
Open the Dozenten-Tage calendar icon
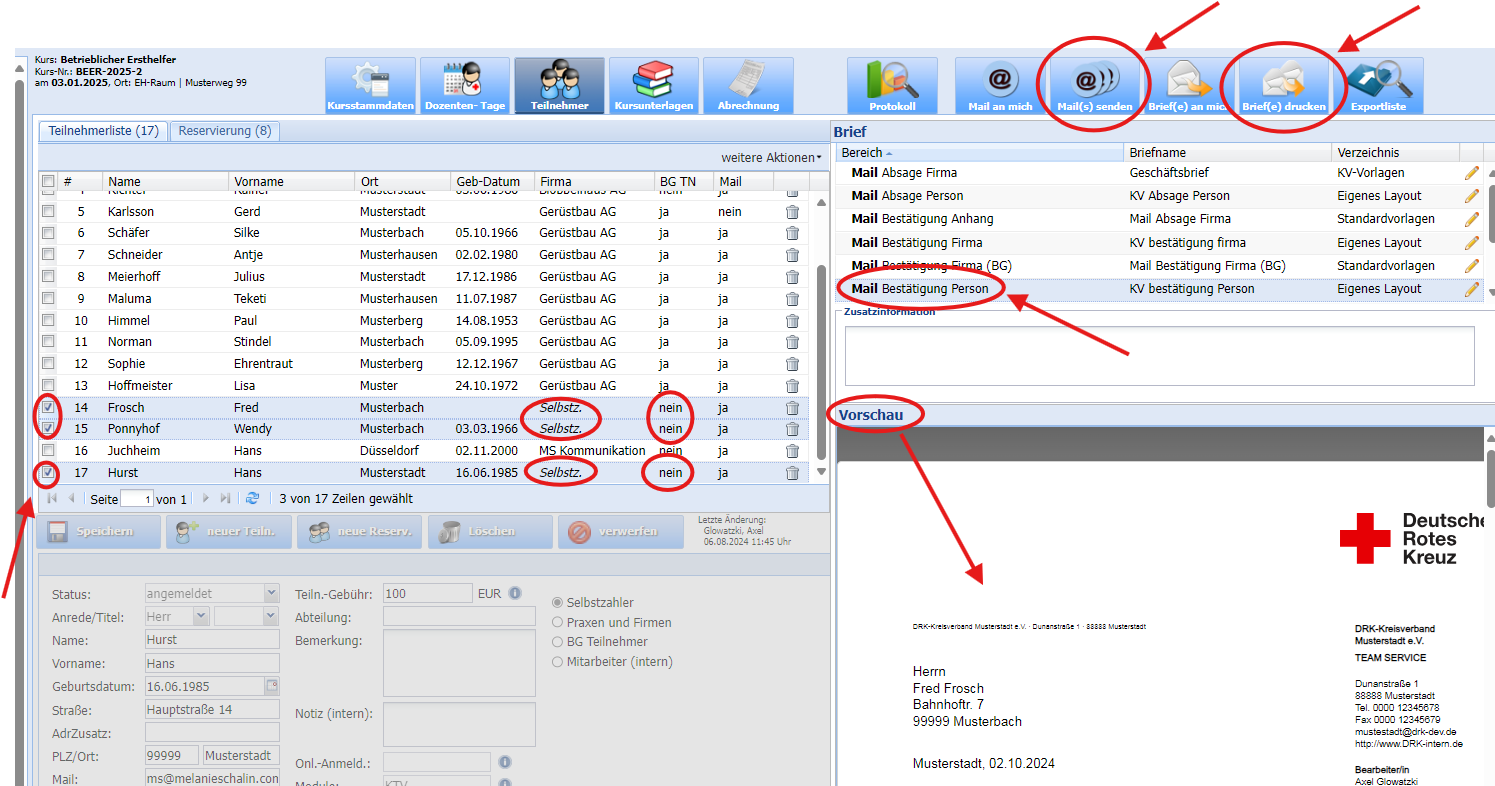click(464, 85)
